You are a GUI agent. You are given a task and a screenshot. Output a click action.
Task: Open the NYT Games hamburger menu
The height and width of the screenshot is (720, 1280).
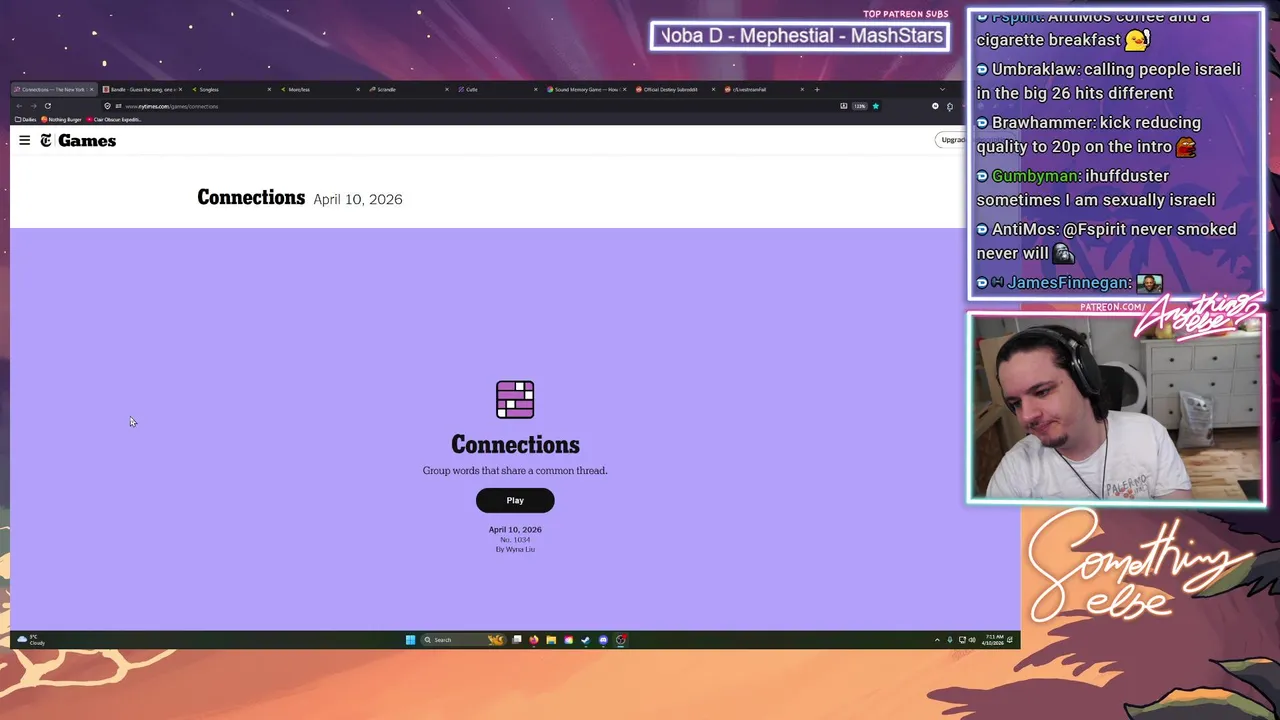(x=24, y=141)
